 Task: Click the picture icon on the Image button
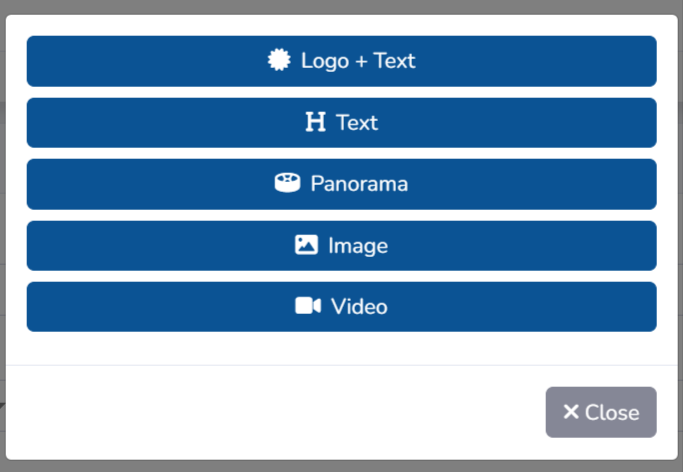[x=306, y=245]
